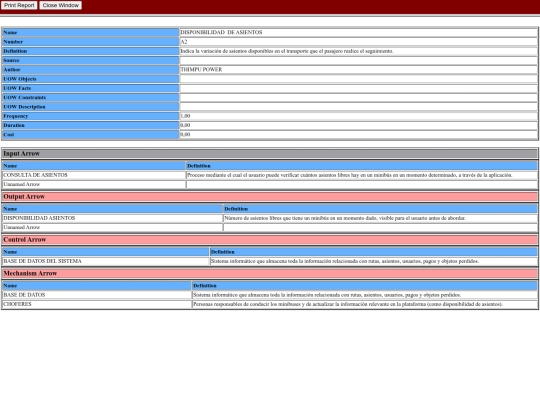
Task: Click the Frequency value 1,00
Action: tap(185, 116)
